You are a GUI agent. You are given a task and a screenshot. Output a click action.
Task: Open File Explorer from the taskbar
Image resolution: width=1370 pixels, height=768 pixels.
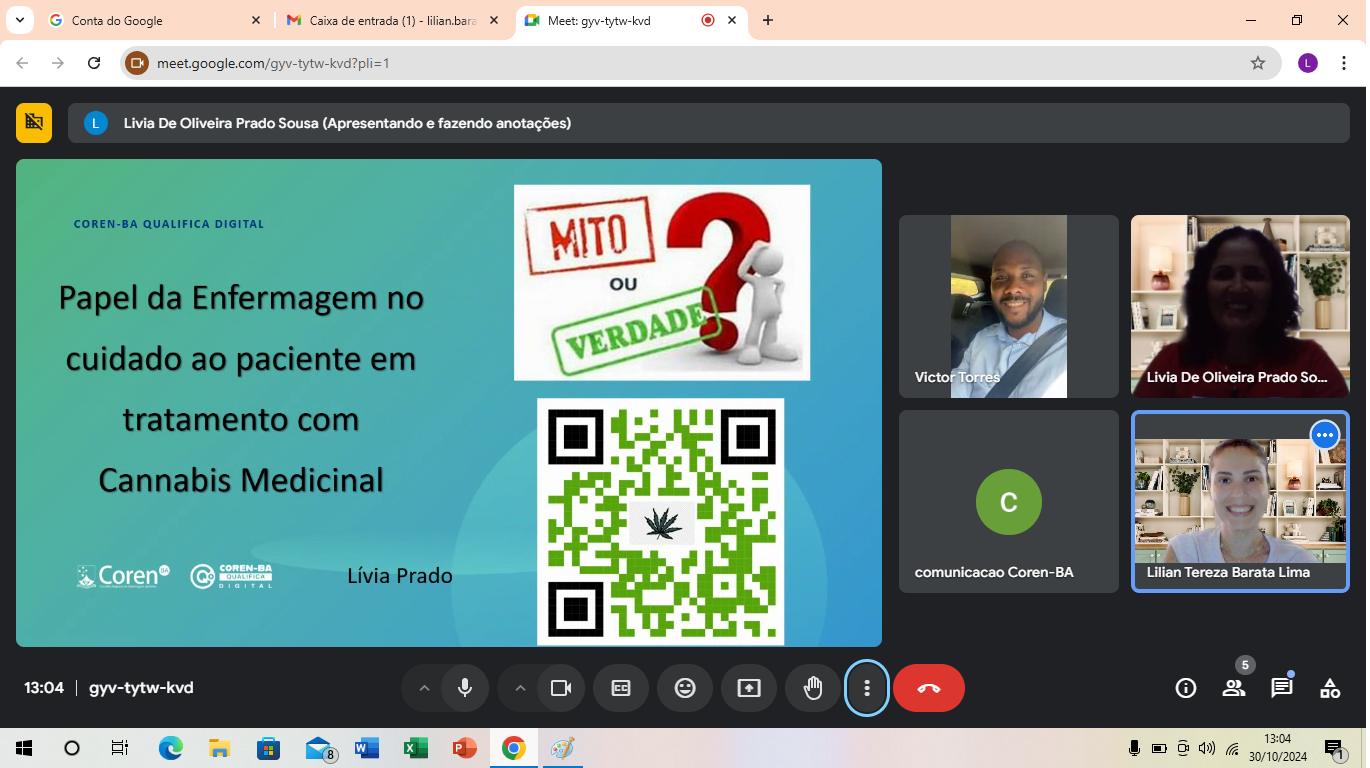(x=219, y=748)
